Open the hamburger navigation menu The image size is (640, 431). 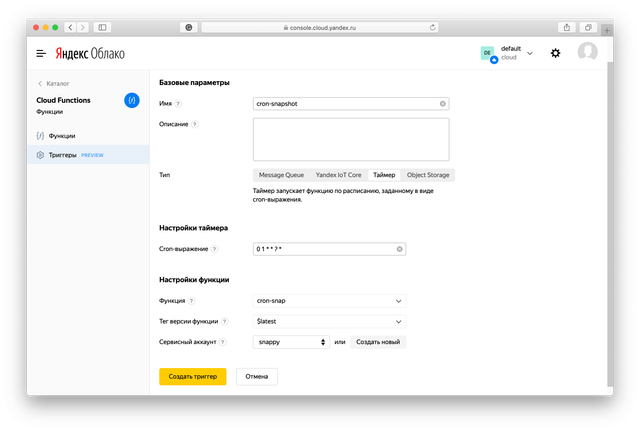tap(41, 53)
